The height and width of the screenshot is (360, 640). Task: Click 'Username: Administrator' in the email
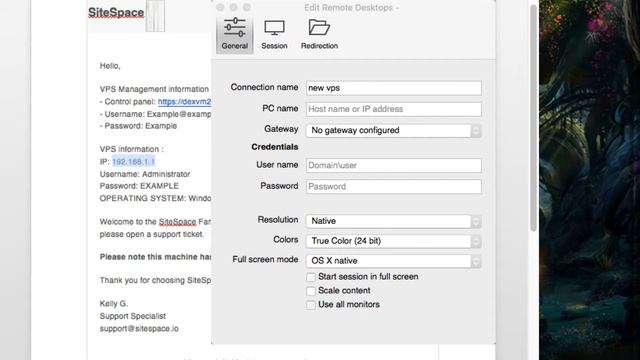(145, 174)
